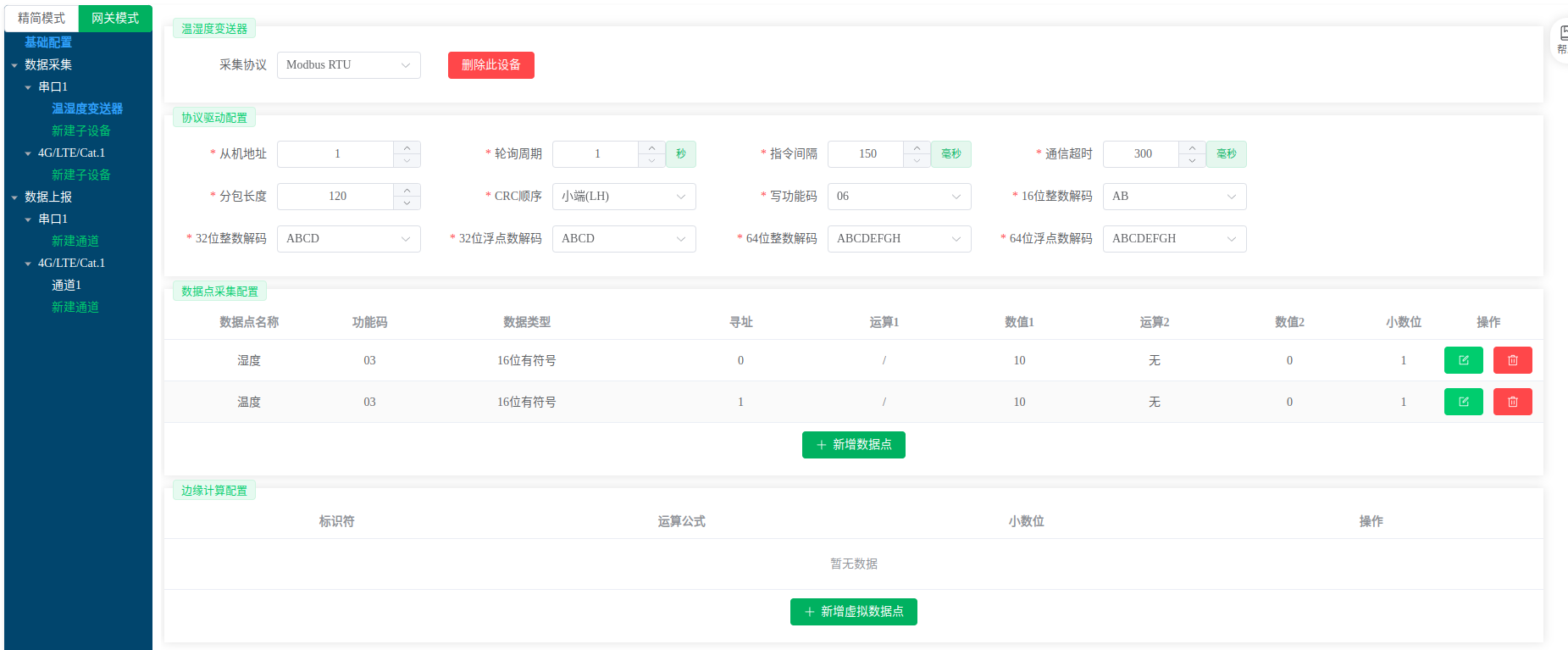This screenshot has width=1568, height=650.
Task: Increase 从机地址 value with up arrow
Action: 407,147
